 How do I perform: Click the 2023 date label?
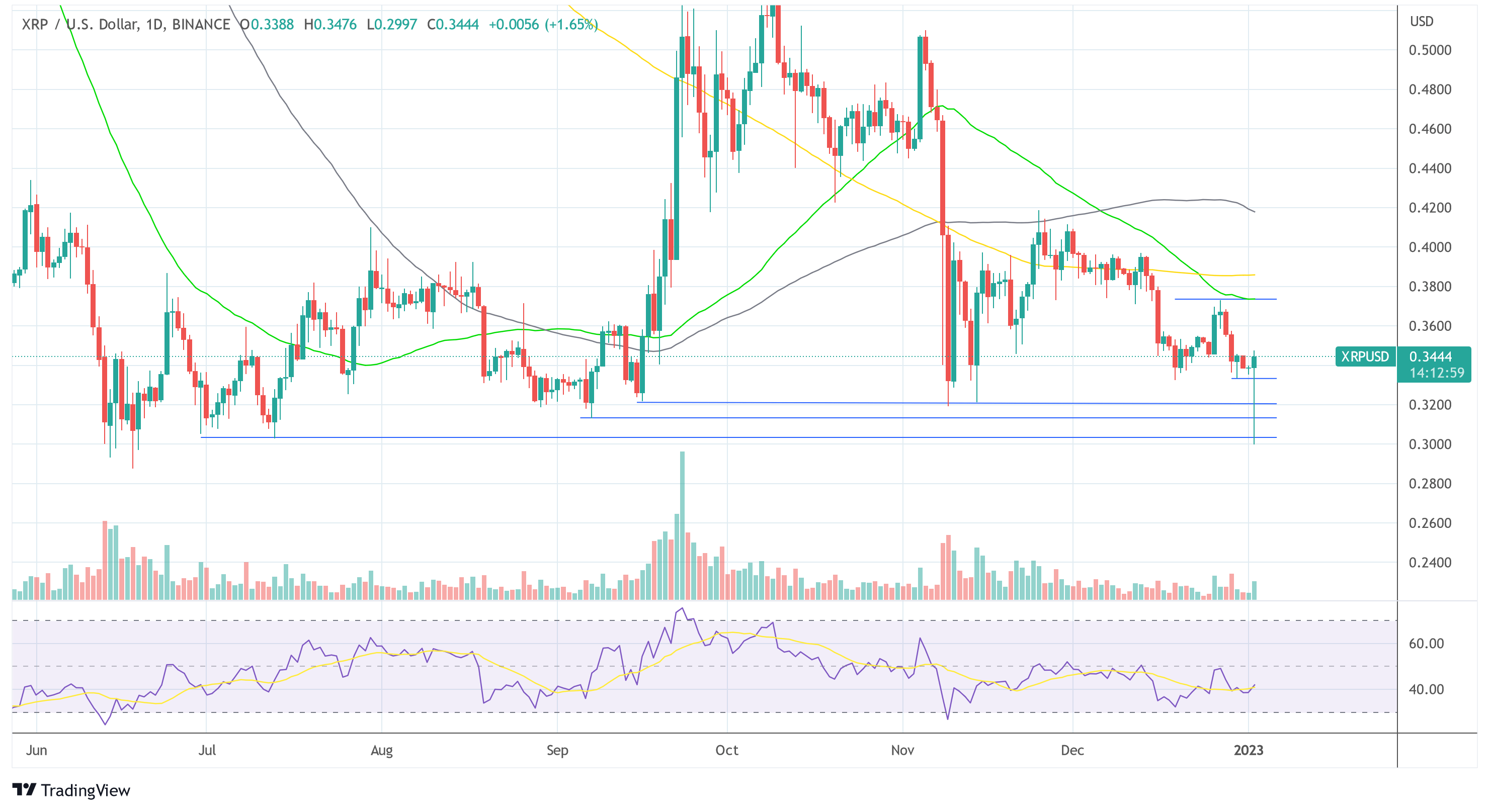(1248, 750)
